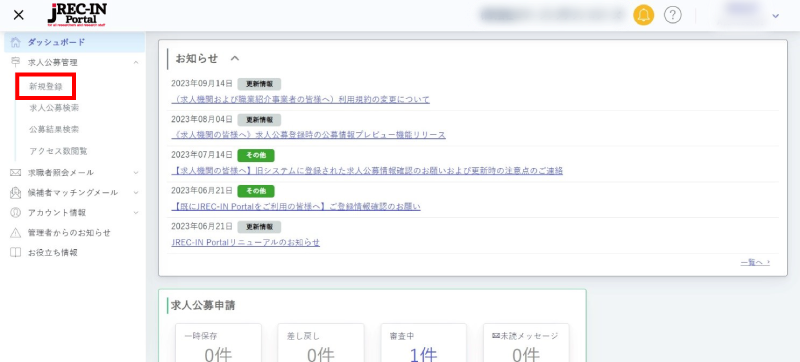Viewport: 800px width, 362px height.
Task: Open the JREC-IN Portalリニューアルのお知らせ link
Action: (x=245, y=242)
